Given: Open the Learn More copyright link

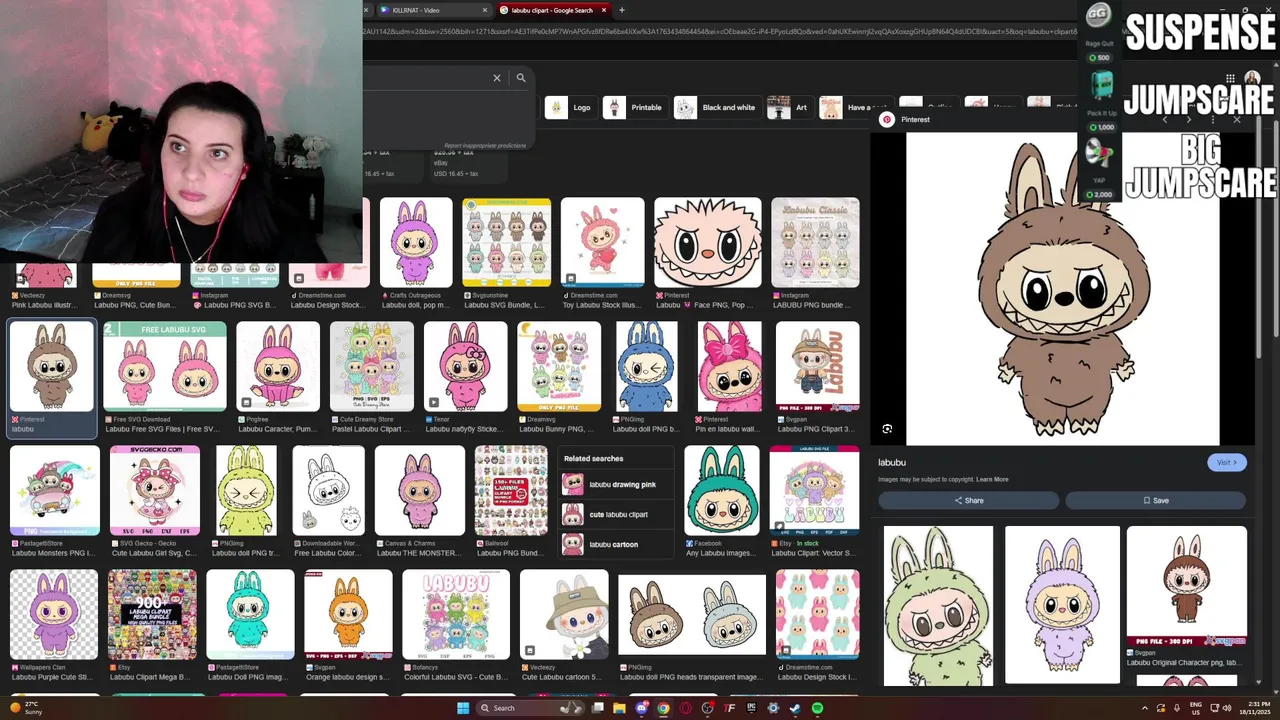Looking at the screenshot, I should tap(992, 480).
